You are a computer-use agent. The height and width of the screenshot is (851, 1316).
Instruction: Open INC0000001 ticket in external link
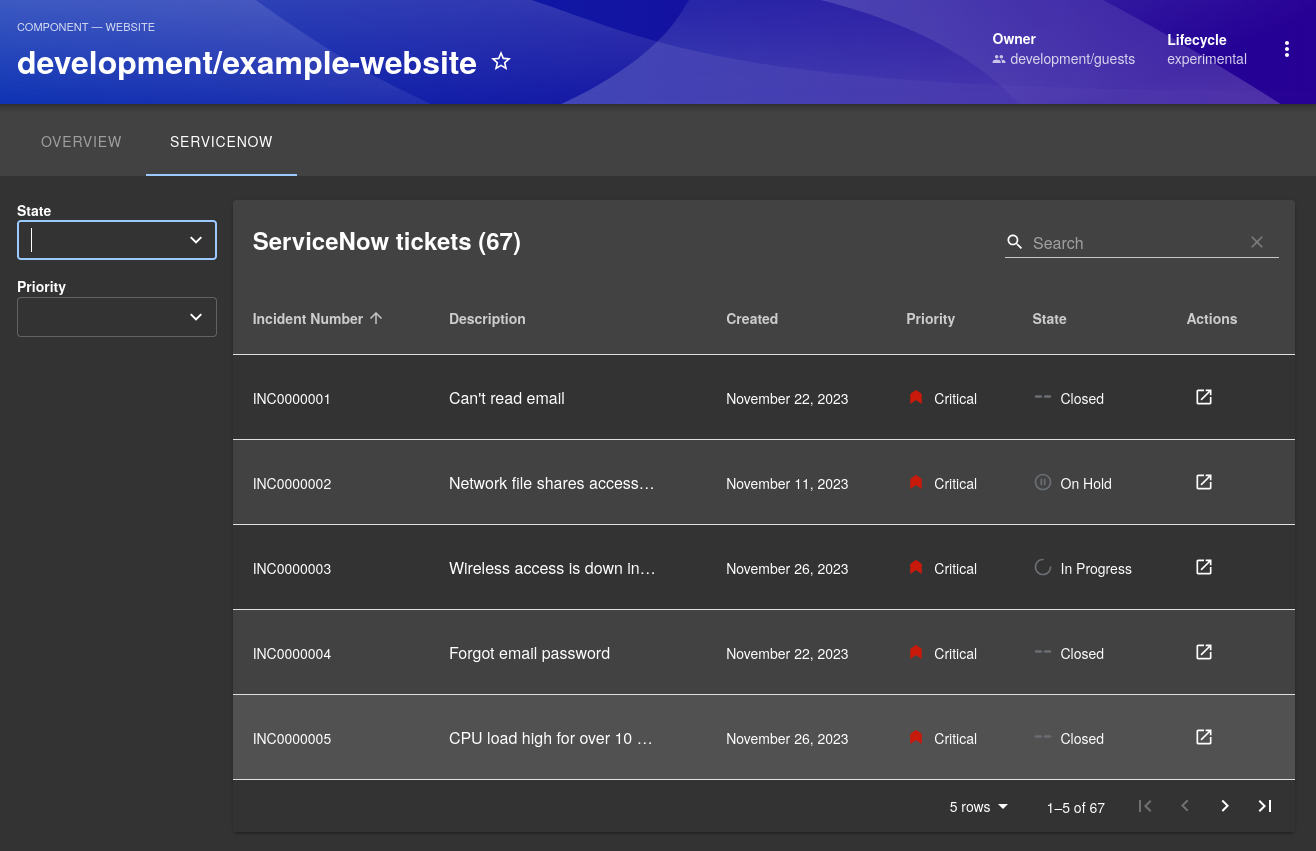click(x=1204, y=397)
